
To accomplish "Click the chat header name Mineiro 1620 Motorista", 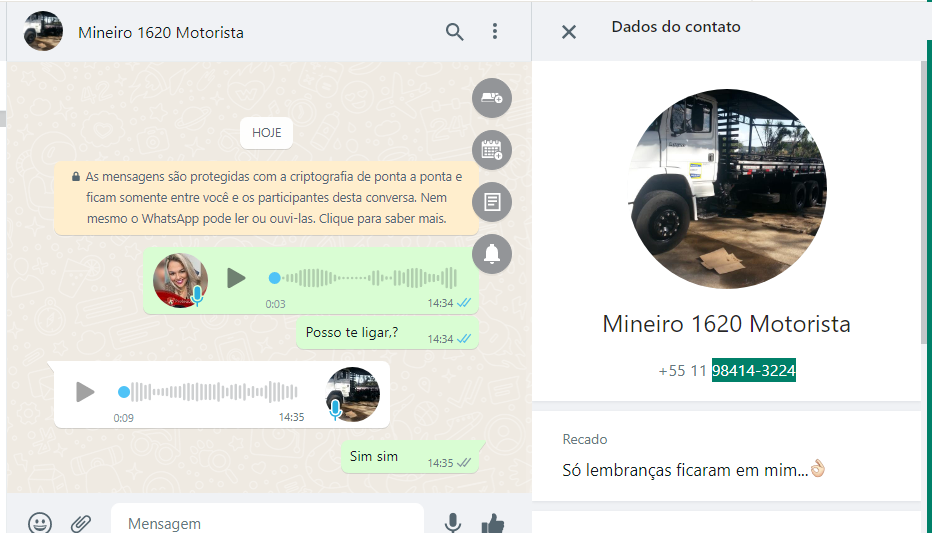I will (161, 32).
